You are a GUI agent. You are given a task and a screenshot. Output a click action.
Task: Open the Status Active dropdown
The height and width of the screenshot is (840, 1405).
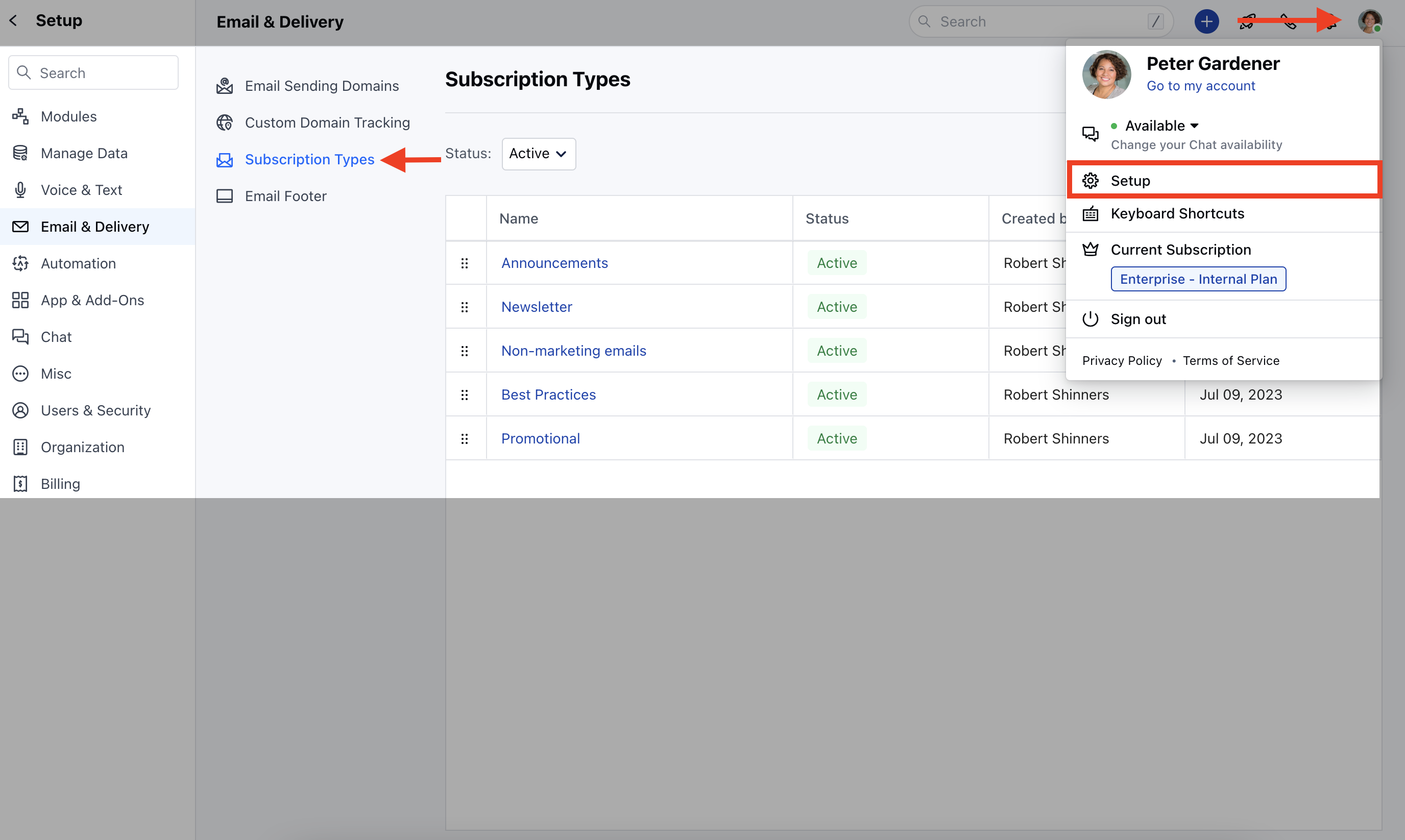click(538, 154)
